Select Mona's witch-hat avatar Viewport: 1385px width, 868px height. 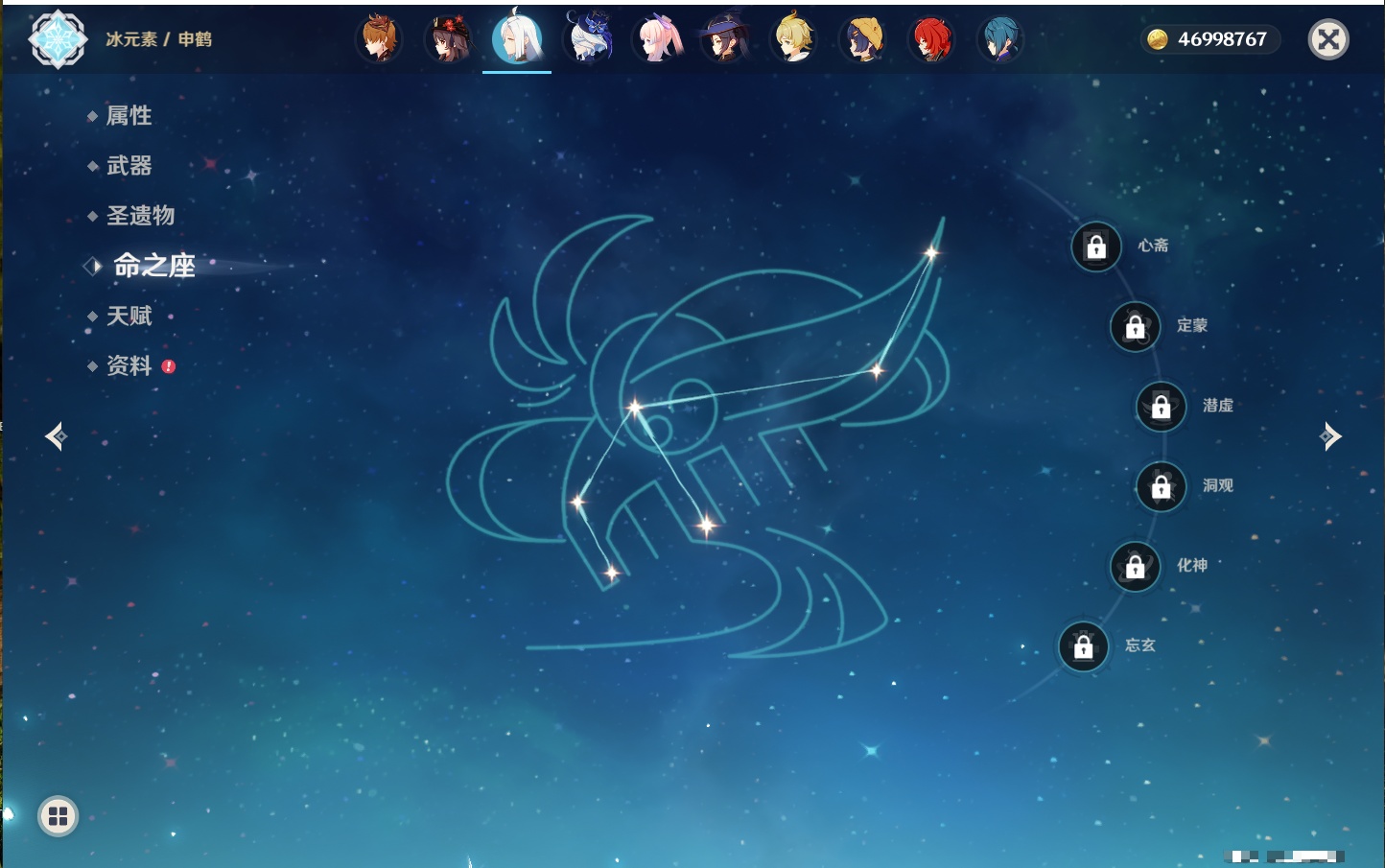click(x=725, y=39)
